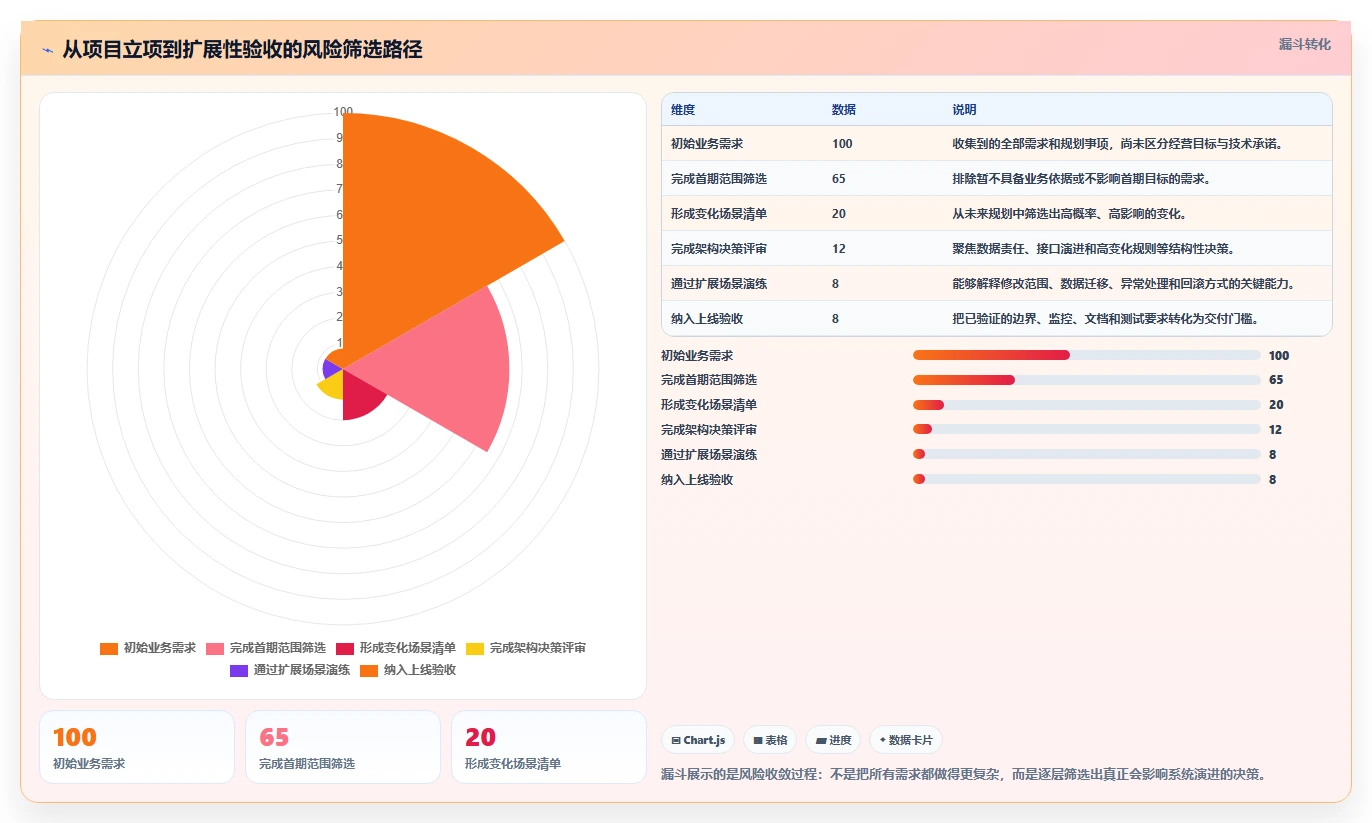Select the 初始业务需求 cell in the table
Image resolution: width=1372 pixels, height=823 pixels.
[741, 144]
